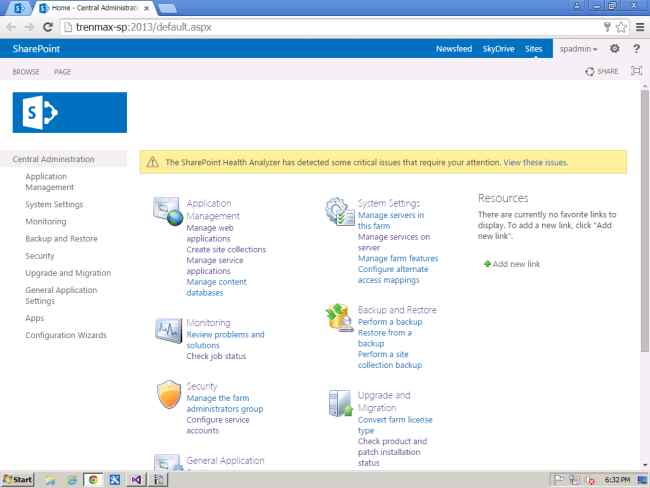
Task: Bookmark this page with star icon
Action: [x=621, y=27]
